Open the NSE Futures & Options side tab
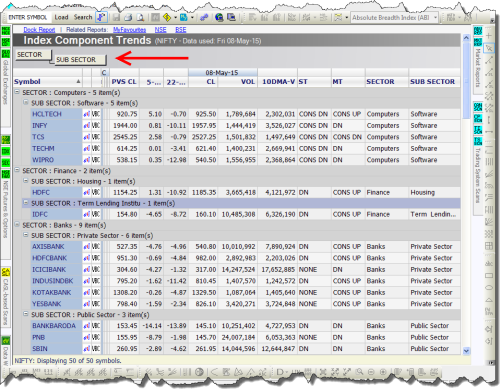The image size is (500, 389). click(6, 209)
